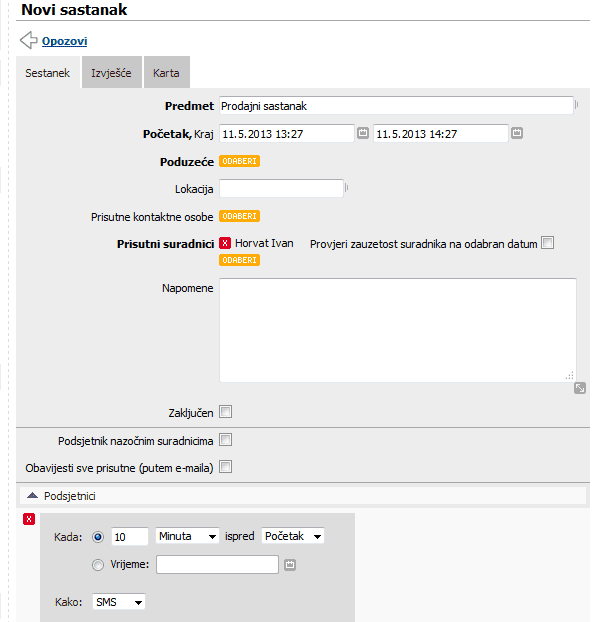Switch to the Karta tab
This screenshot has width=599, height=622.
[167, 73]
